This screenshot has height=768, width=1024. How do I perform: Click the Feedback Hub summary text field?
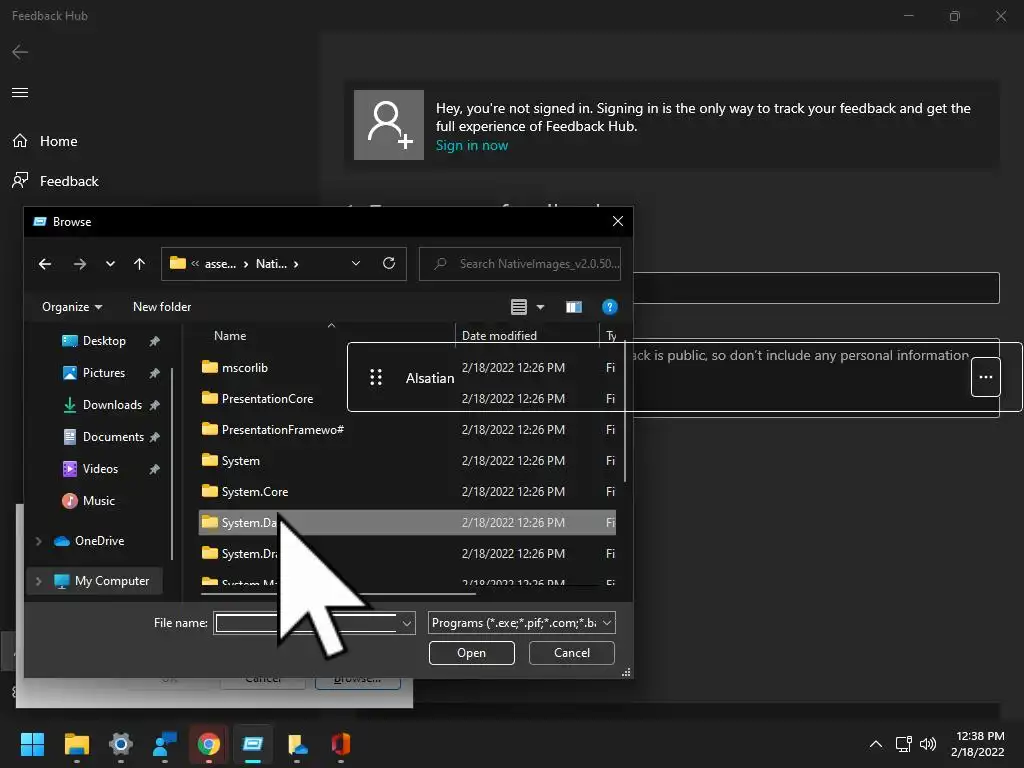[x=816, y=288]
